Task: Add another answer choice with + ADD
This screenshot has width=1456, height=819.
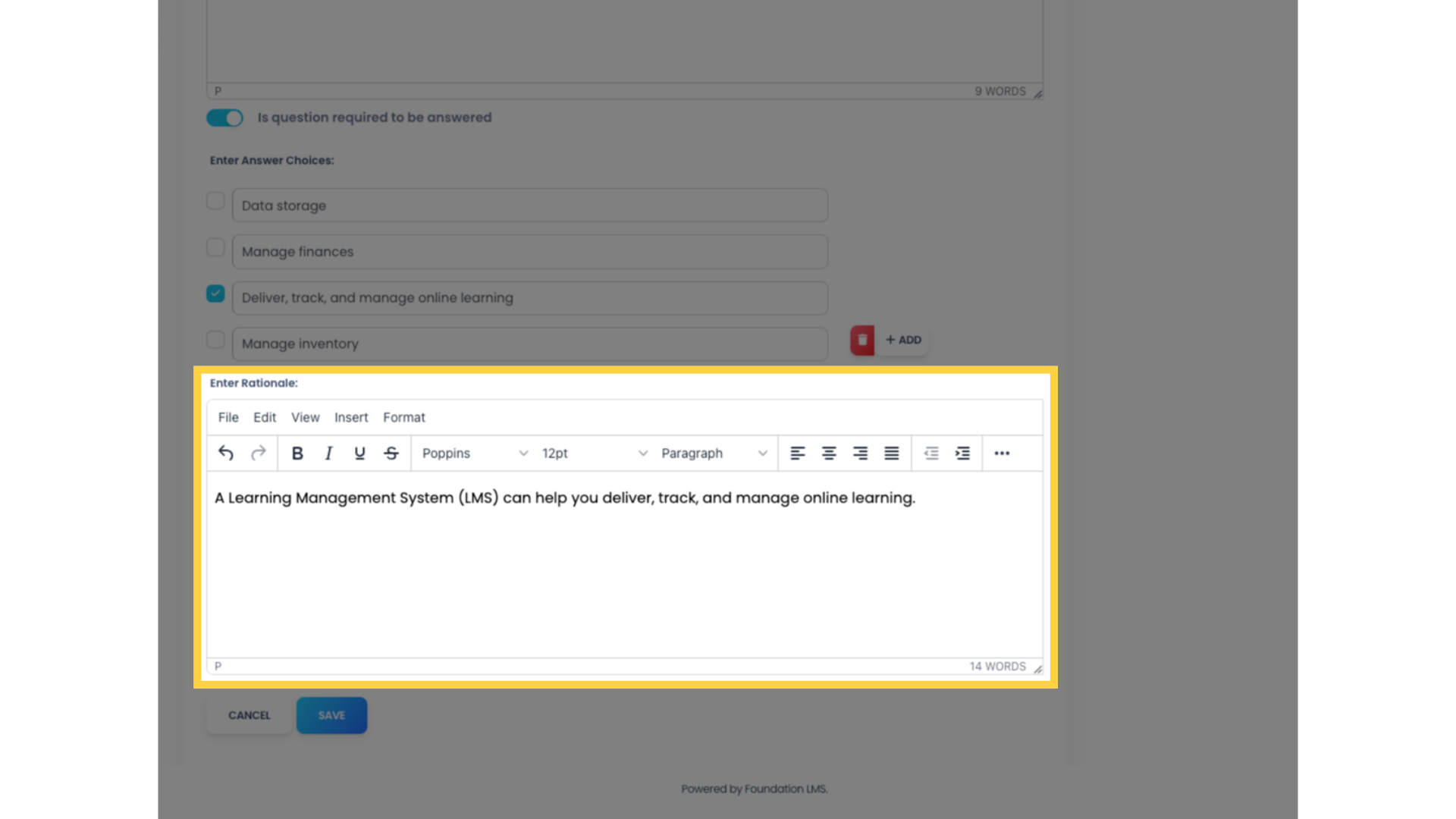Action: [x=902, y=340]
